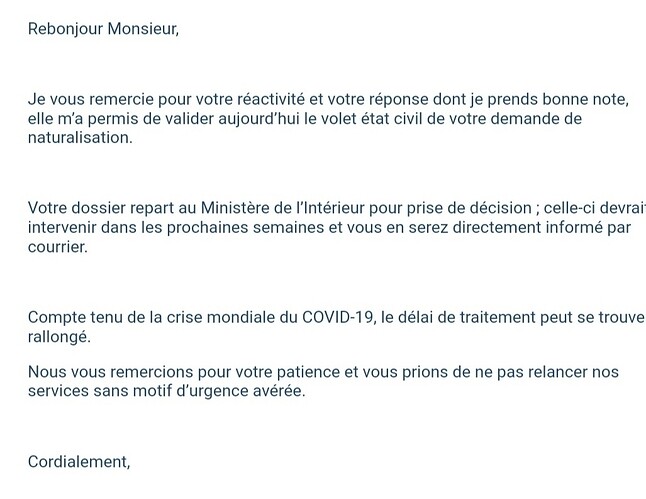Click the word 'décision' before the semicolon
The width and height of the screenshot is (646, 499).
(x=499, y=208)
